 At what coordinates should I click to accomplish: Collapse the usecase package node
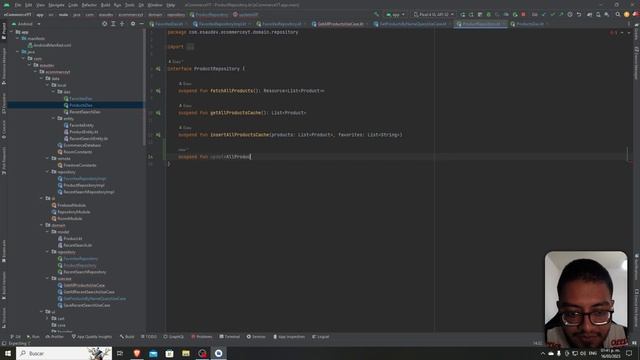[x=48, y=278]
